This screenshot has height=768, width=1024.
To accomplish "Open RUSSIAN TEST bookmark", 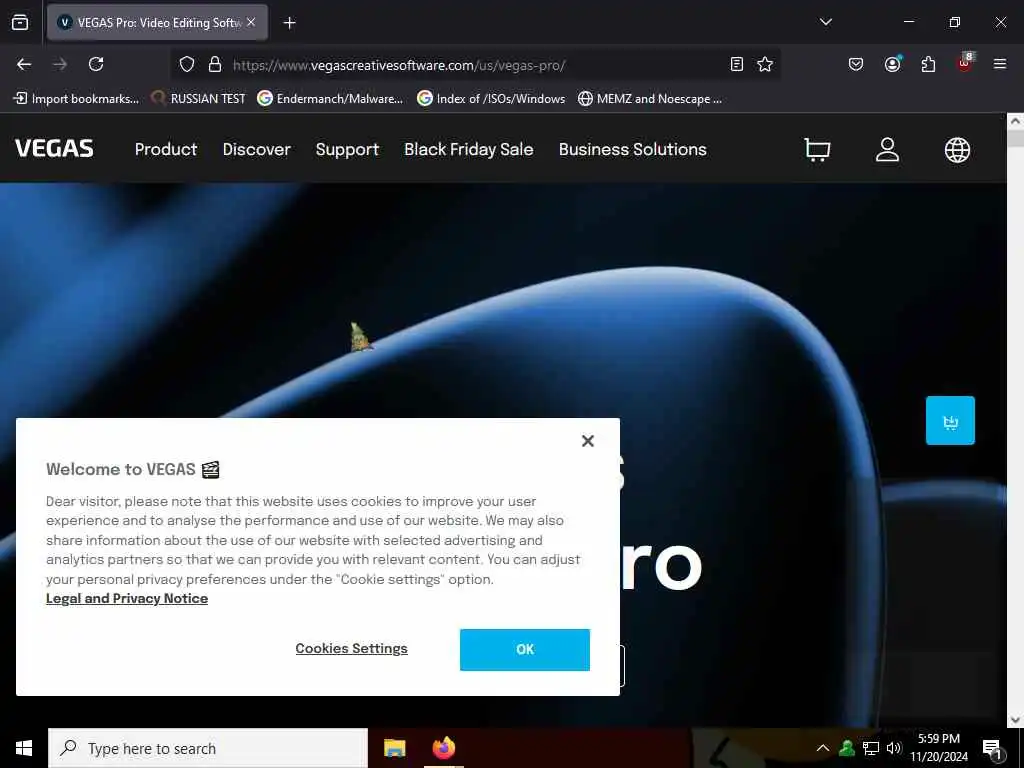I will pyautogui.click(x=198, y=99).
